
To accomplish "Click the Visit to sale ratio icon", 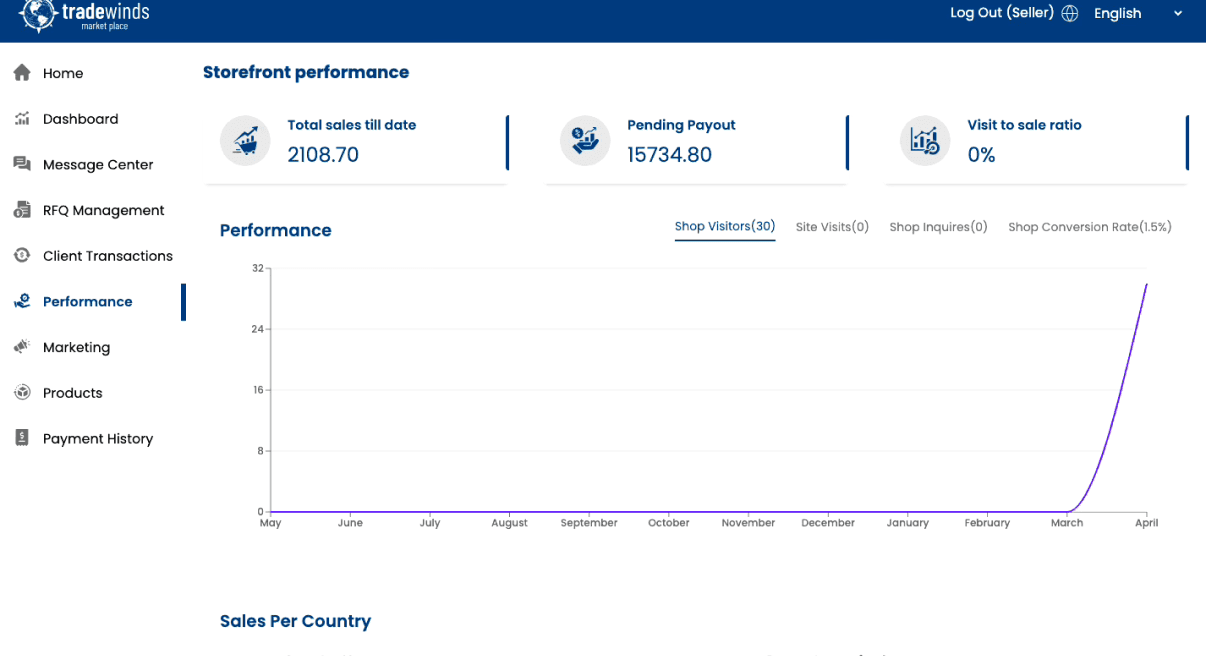I will (925, 141).
